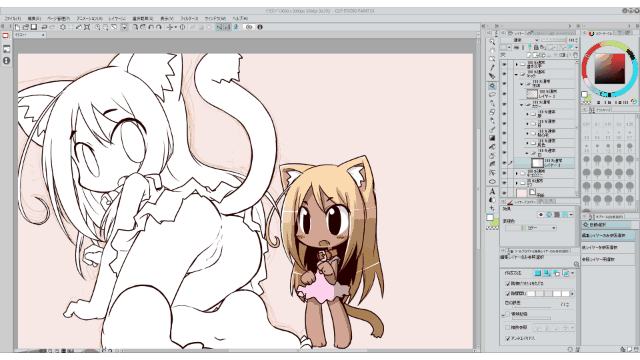Open the snap options dropdown in command bar
The height and width of the screenshot is (360, 640).
click(x=176, y=27)
